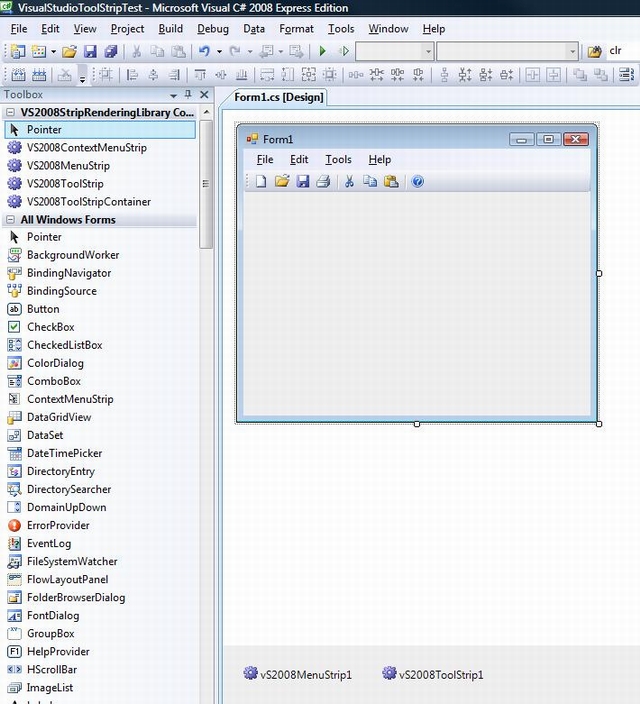
Task: Click the Center Horizontally icon
Action: pyautogui.click(x=533, y=75)
